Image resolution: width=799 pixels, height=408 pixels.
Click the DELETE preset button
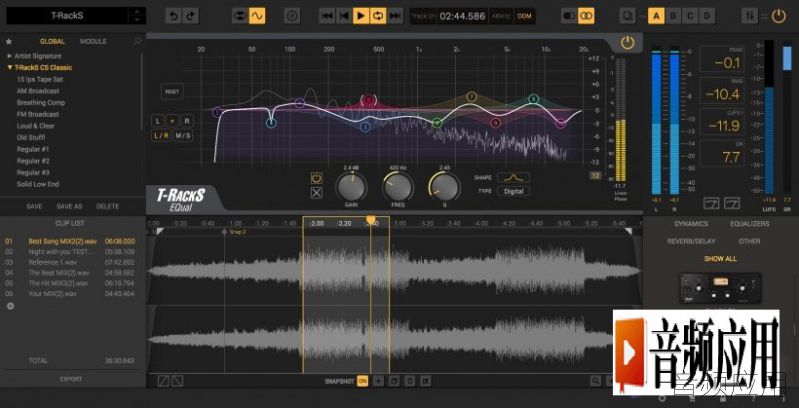click(108, 206)
